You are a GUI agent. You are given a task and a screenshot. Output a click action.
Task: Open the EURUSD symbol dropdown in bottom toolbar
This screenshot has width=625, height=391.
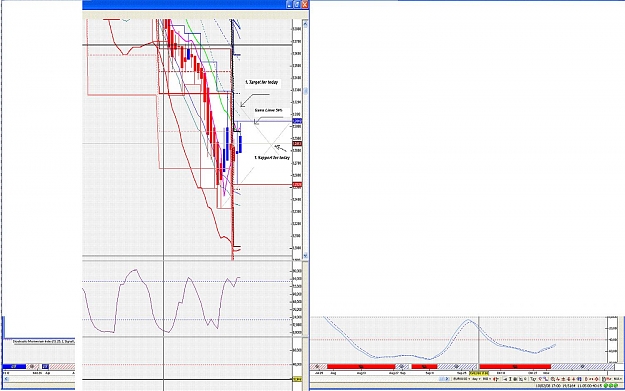coord(462,379)
